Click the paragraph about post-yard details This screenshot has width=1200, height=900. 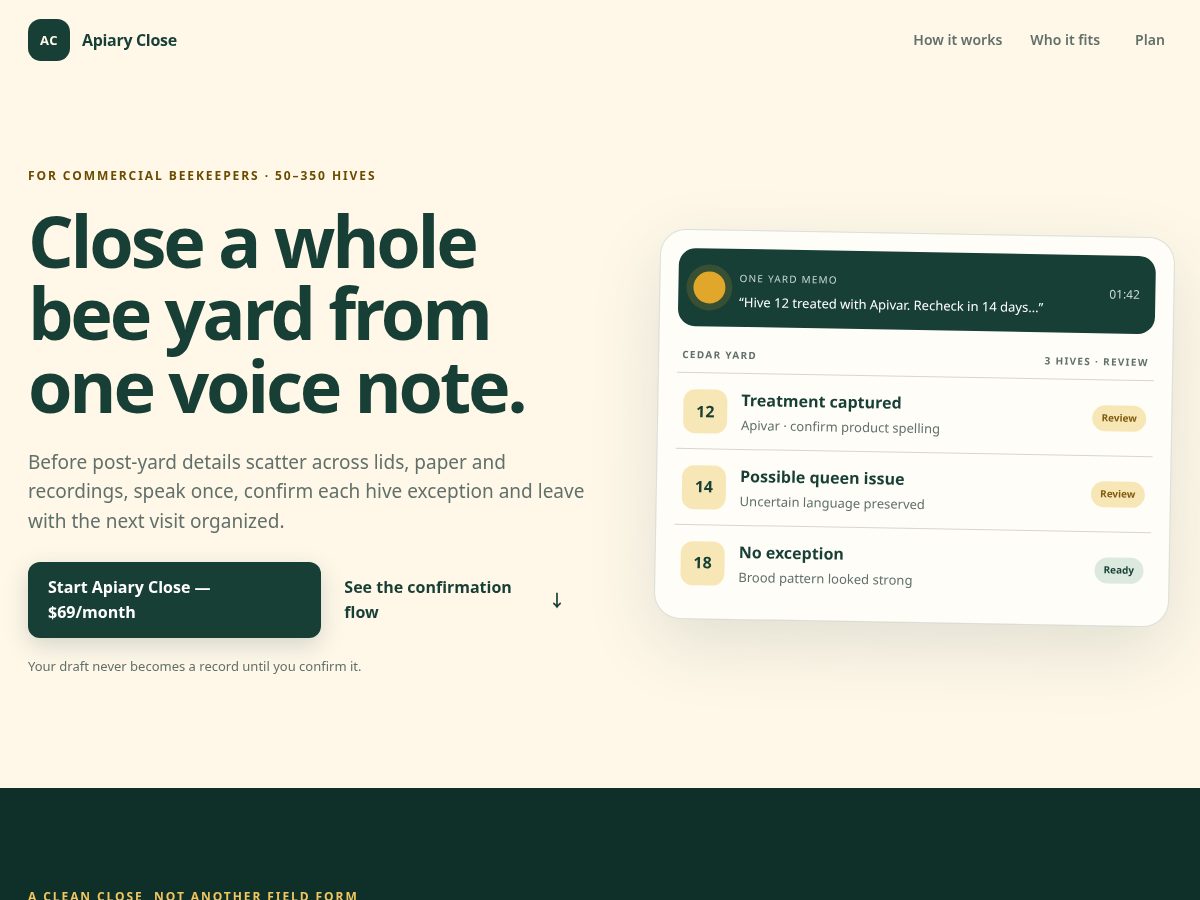(x=306, y=491)
